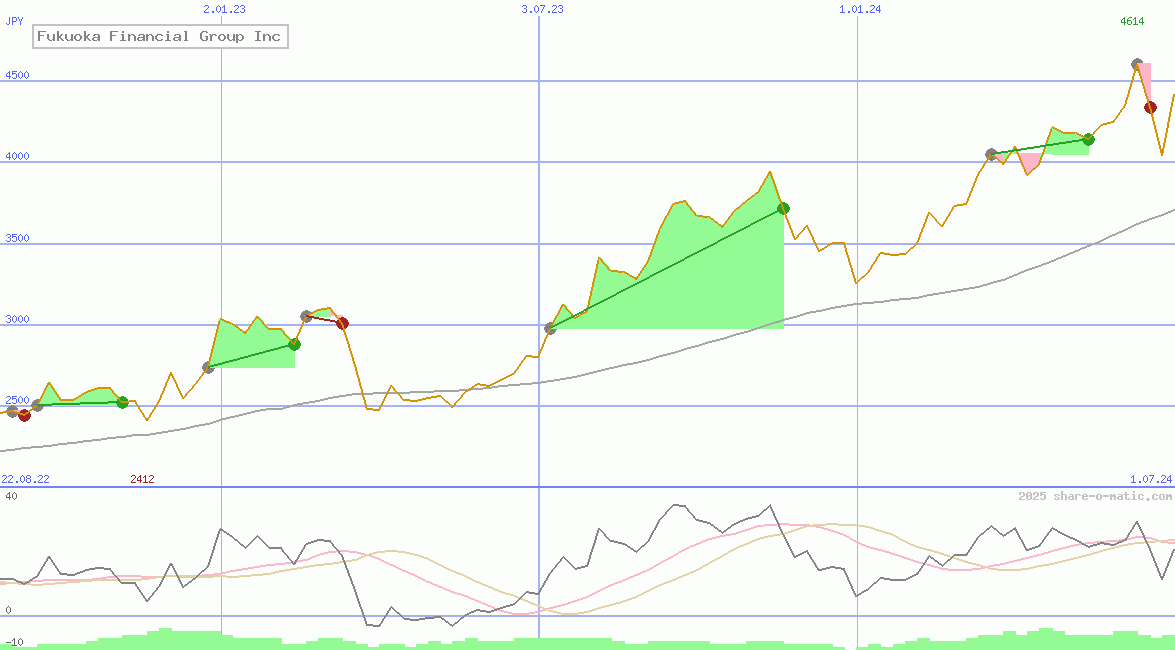Click the Fukuoka Financial Group Inc title box
The image size is (1175, 650).
pos(160,36)
